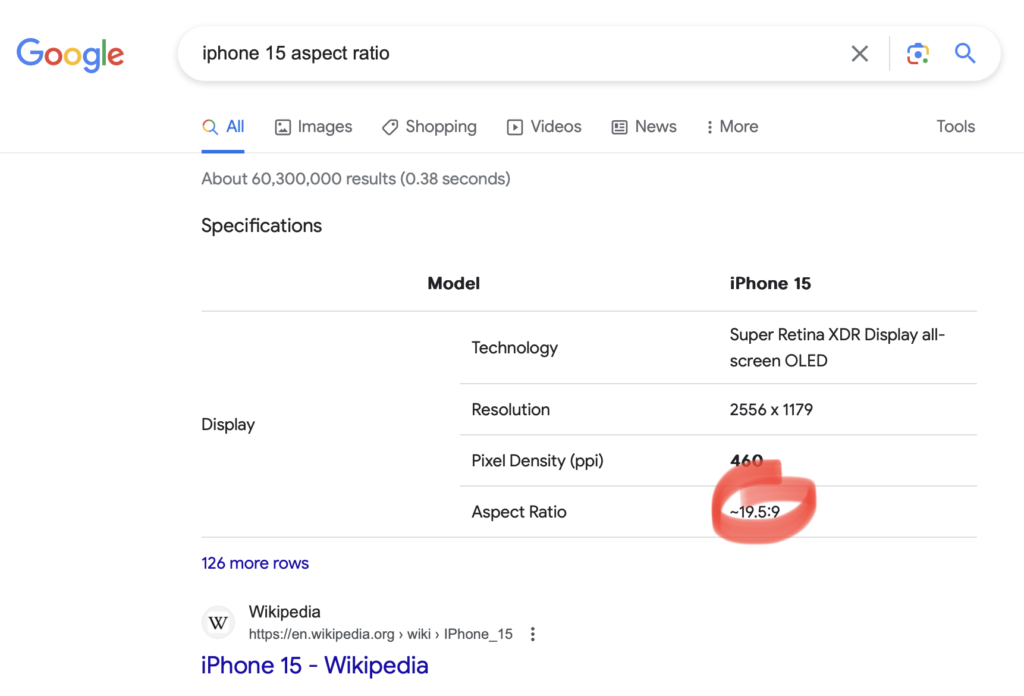The height and width of the screenshot is (696, 1024).
Task: Open the Videos tab
Action: point(544,127)
